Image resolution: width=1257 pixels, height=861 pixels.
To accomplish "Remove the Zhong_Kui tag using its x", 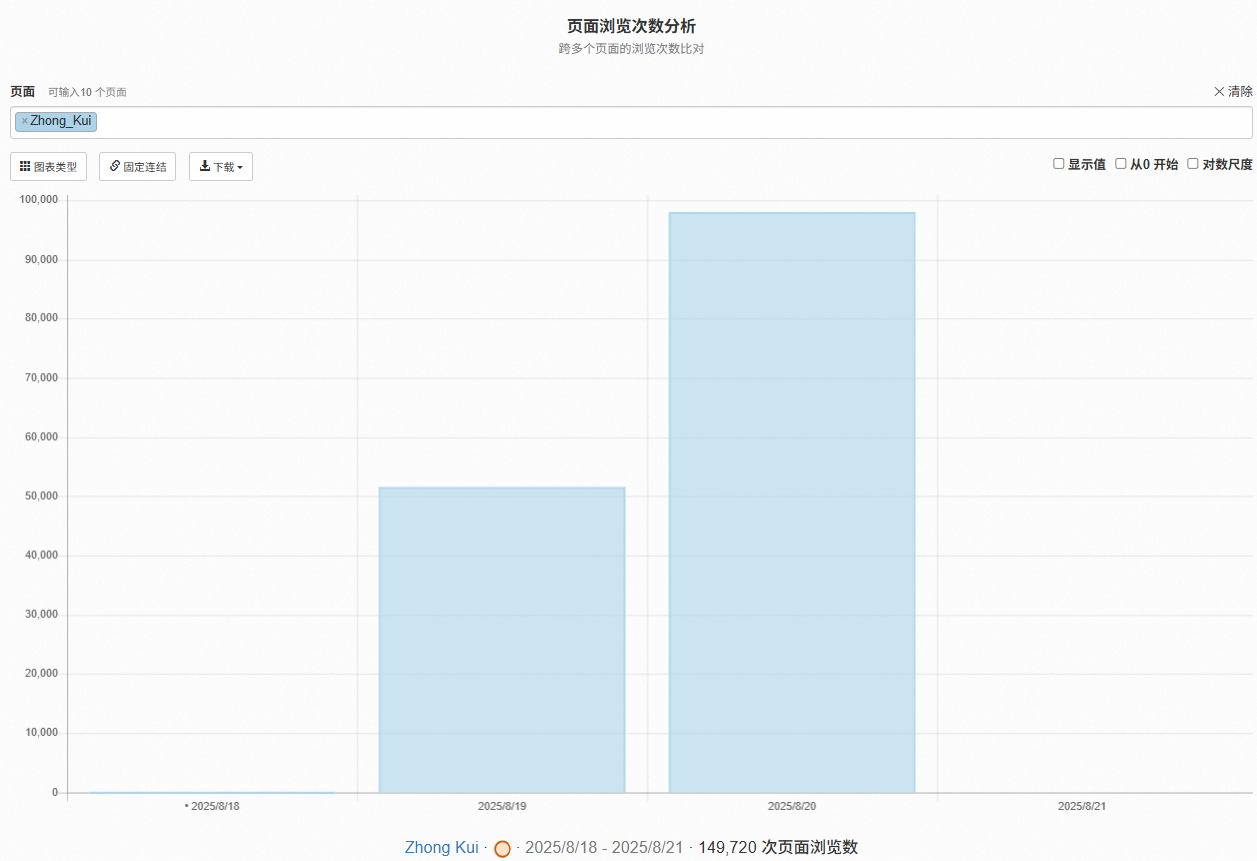I will coord(24,121).
